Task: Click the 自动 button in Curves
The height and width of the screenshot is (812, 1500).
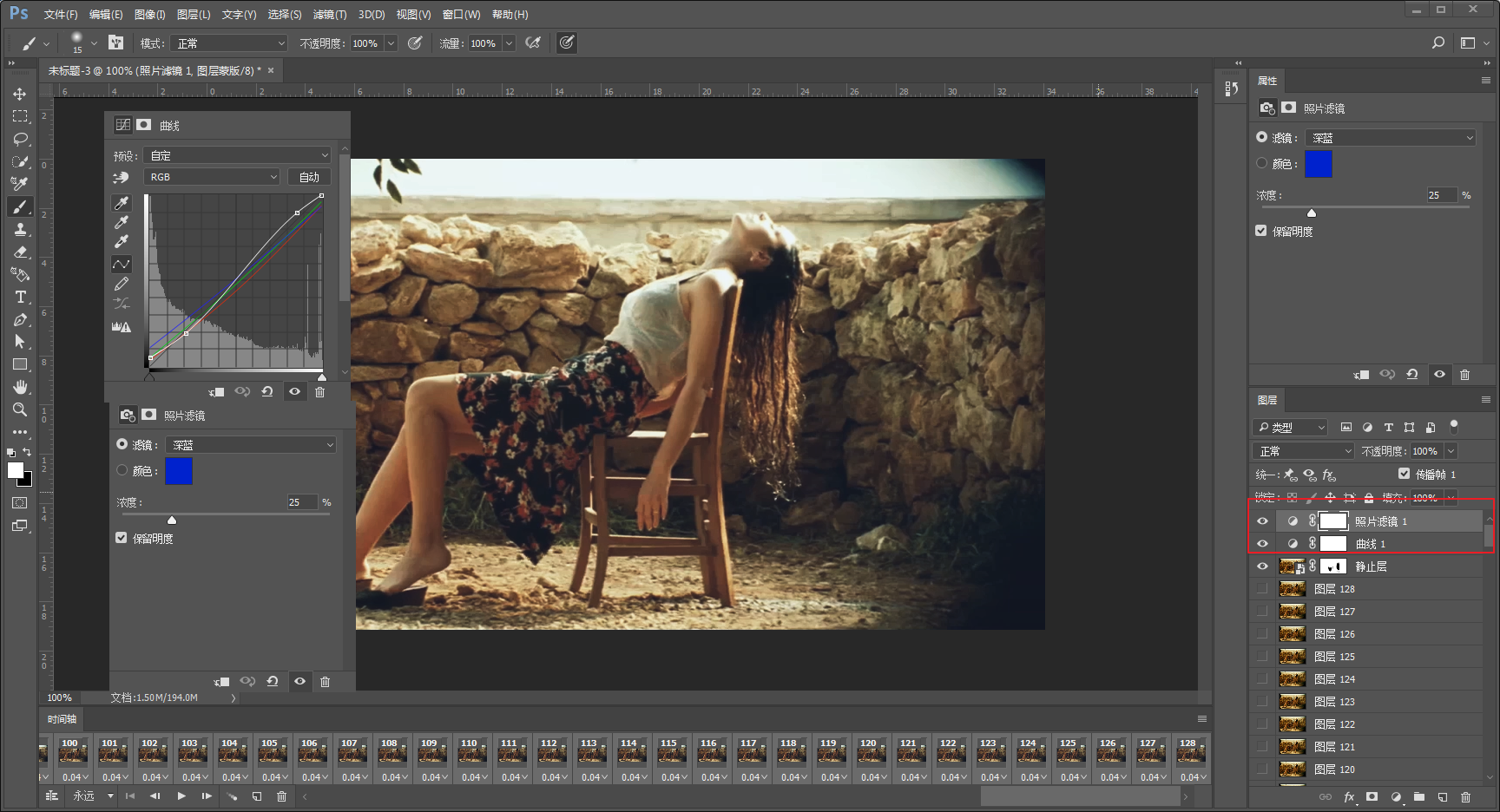Action: click(309, 177)
